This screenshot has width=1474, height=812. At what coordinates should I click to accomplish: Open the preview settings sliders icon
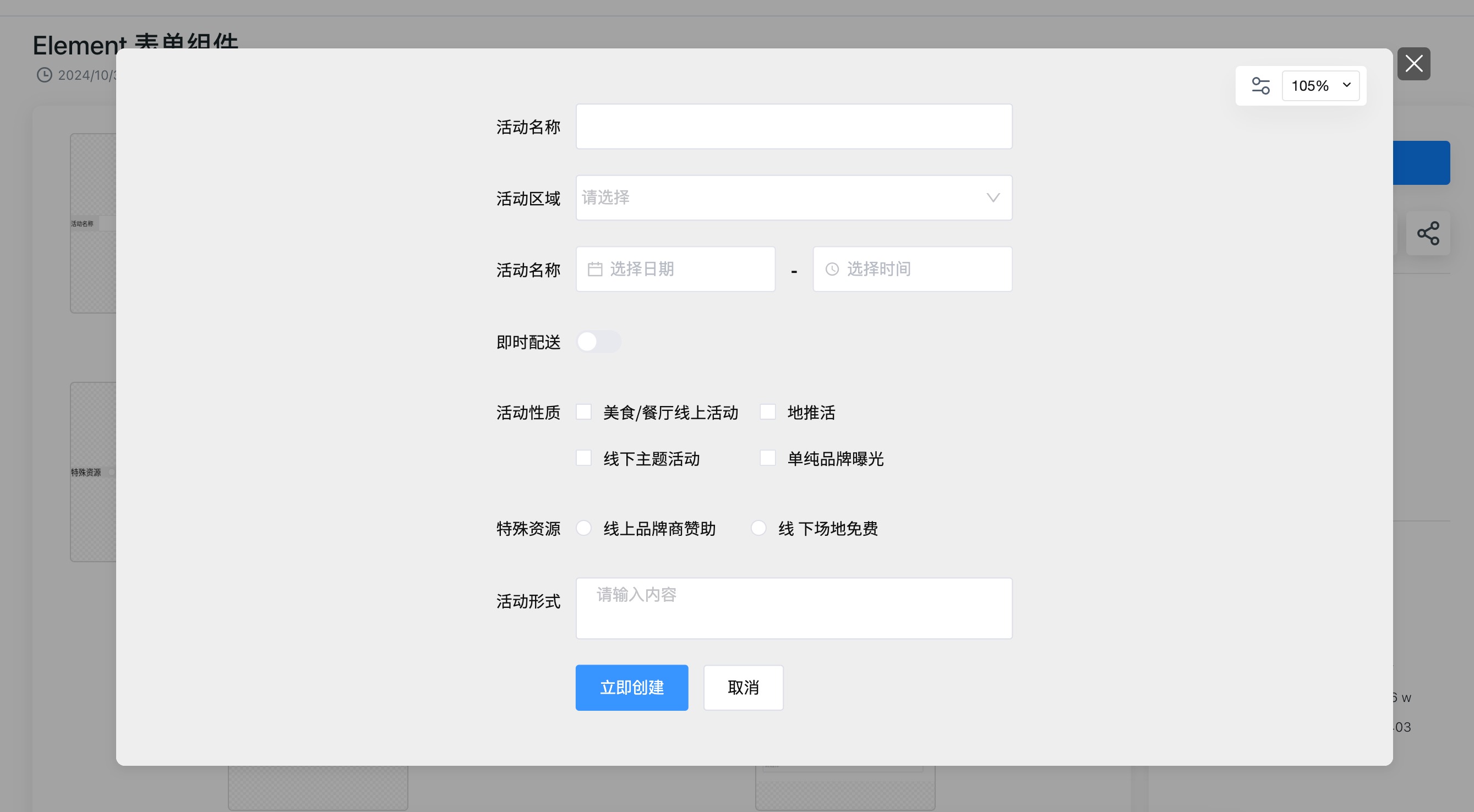click(1260, 86)
